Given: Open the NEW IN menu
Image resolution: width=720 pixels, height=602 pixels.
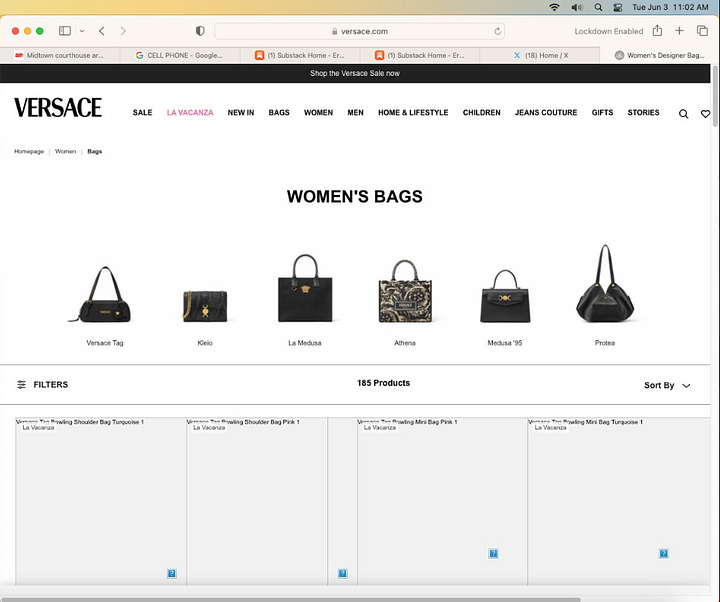Looking at the screenshot, I should pos(241,113).
